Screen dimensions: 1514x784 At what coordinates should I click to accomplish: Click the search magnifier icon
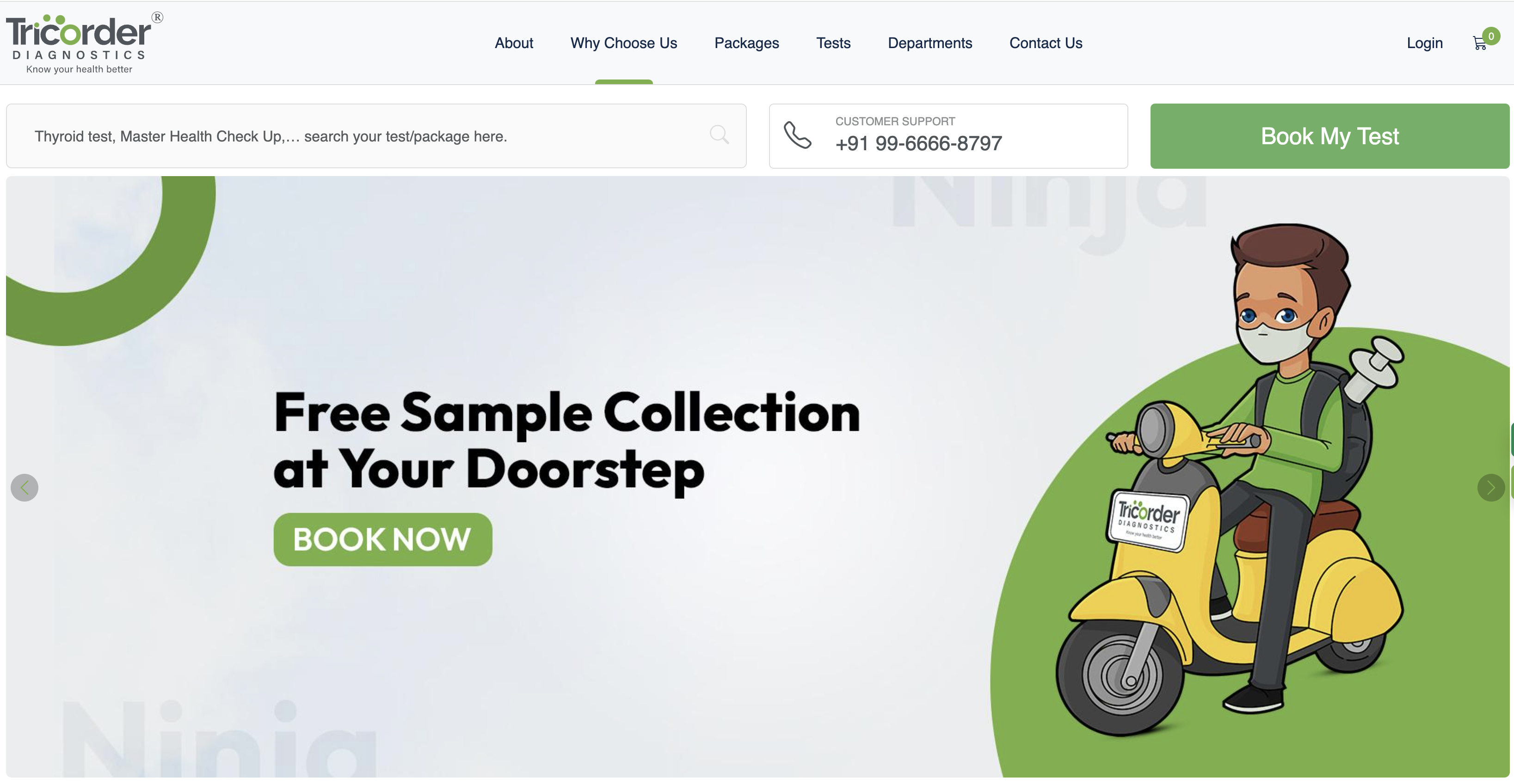pyautogui.click(x=719, y=135)
